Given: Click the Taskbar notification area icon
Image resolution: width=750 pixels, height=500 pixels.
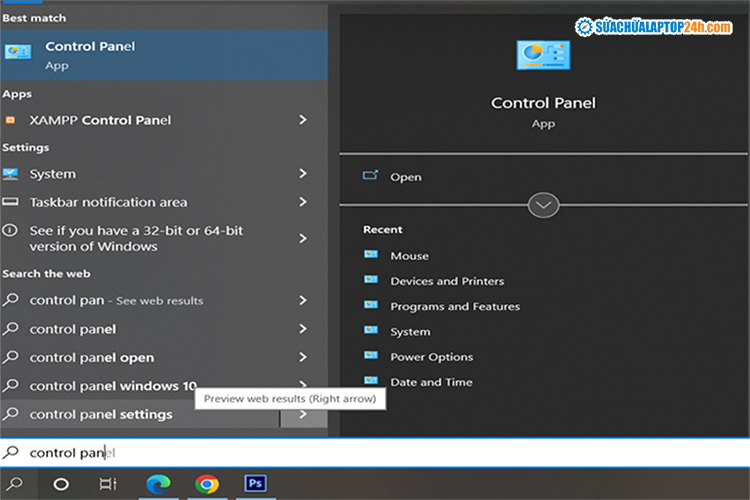Looking at the screenshot, I should [10, 202].
